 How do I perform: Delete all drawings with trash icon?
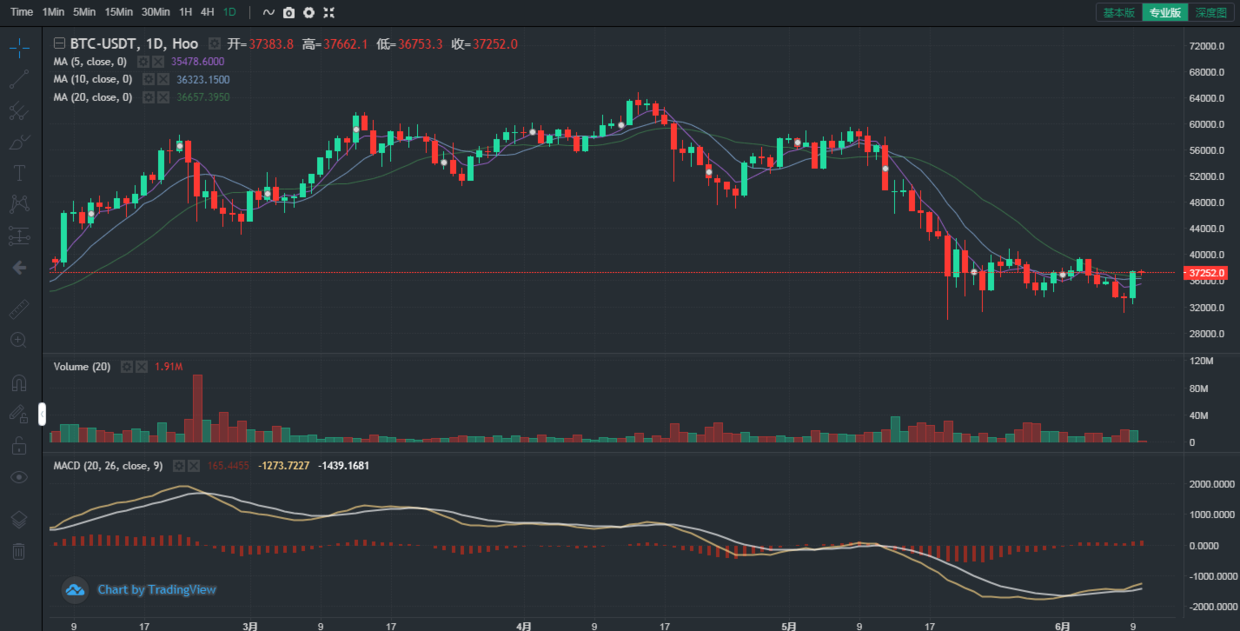(x=19, y=551)
